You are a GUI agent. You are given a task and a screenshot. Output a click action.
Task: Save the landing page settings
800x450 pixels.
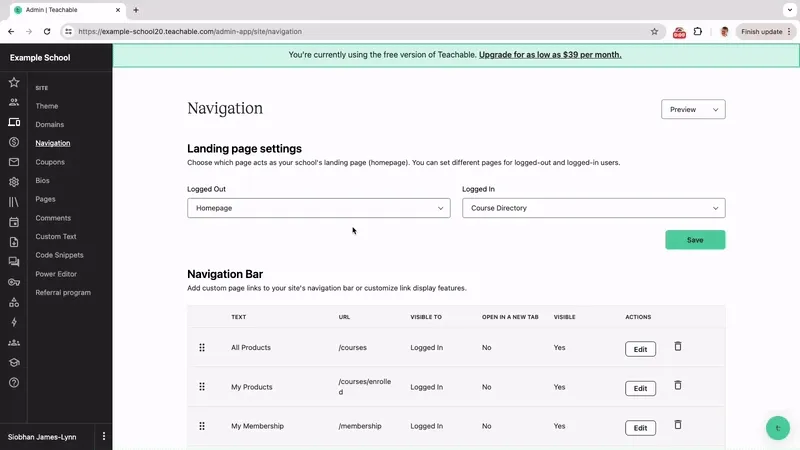(x=695, y=240)
